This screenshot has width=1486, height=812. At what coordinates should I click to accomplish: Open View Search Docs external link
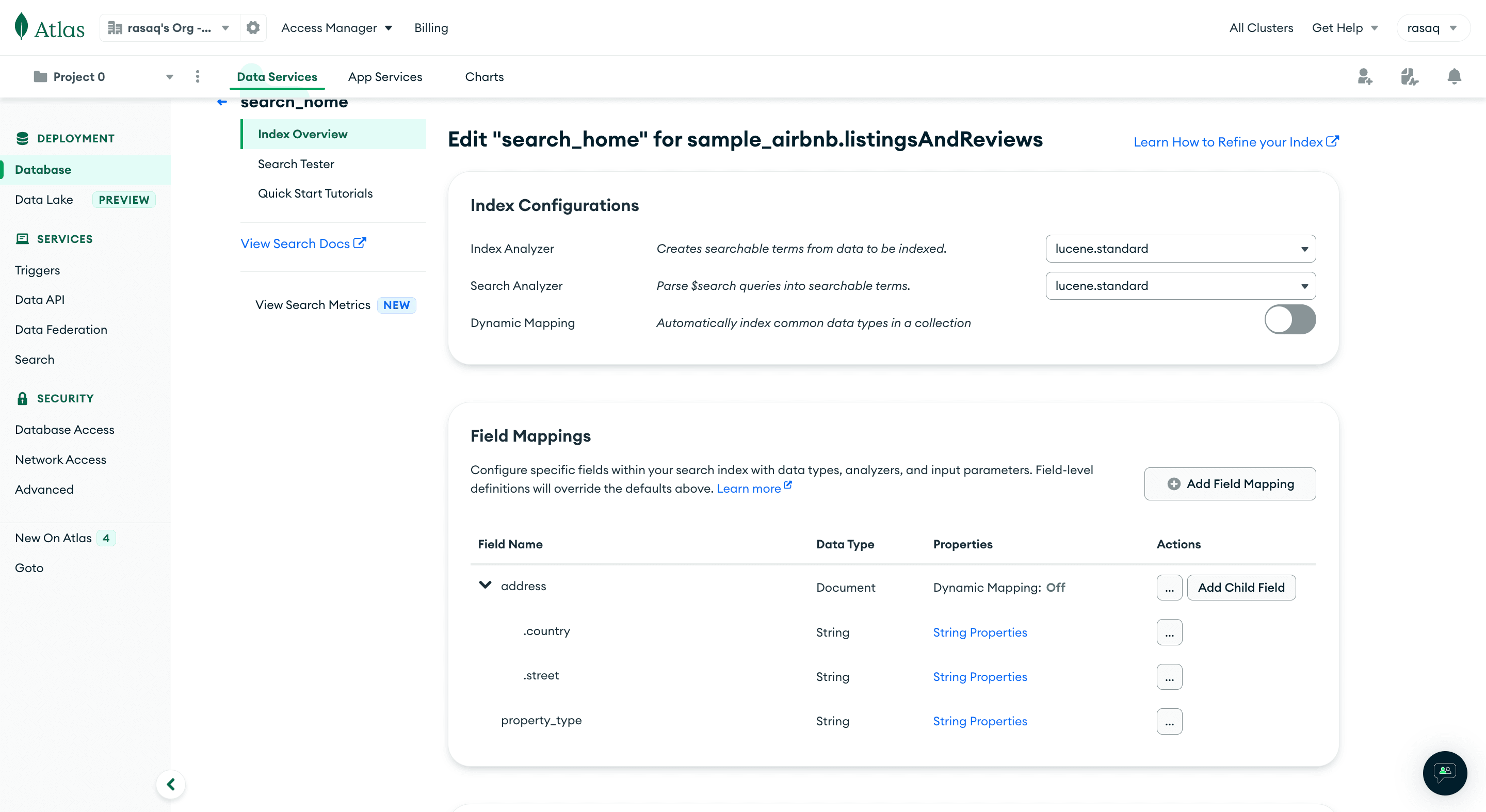(x=304, y=243)
